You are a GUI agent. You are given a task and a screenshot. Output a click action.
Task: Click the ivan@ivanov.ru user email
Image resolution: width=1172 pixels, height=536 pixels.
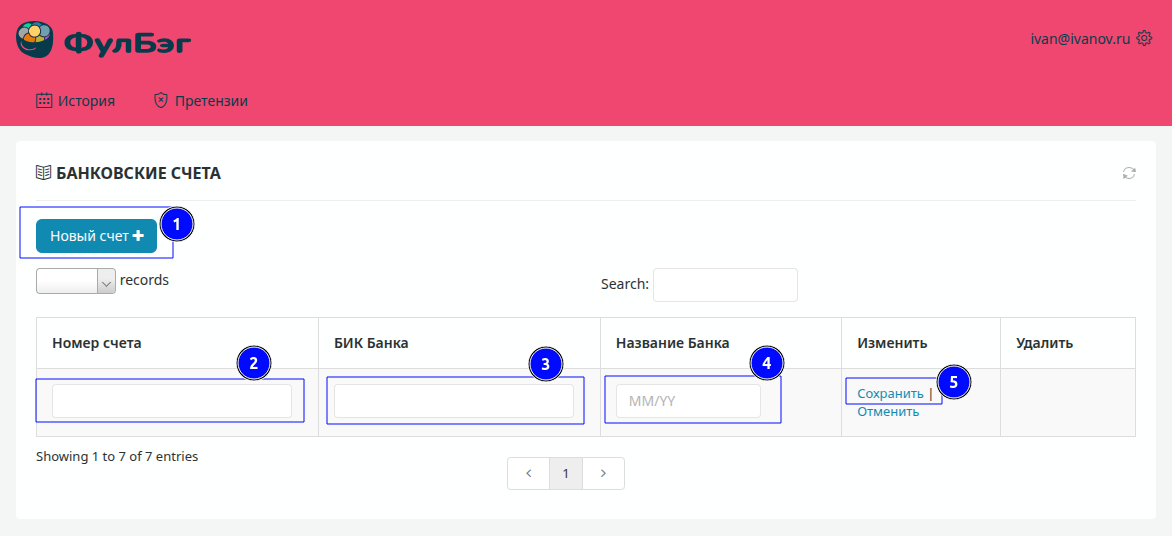pyautogui.click(x=1080, y=38)
